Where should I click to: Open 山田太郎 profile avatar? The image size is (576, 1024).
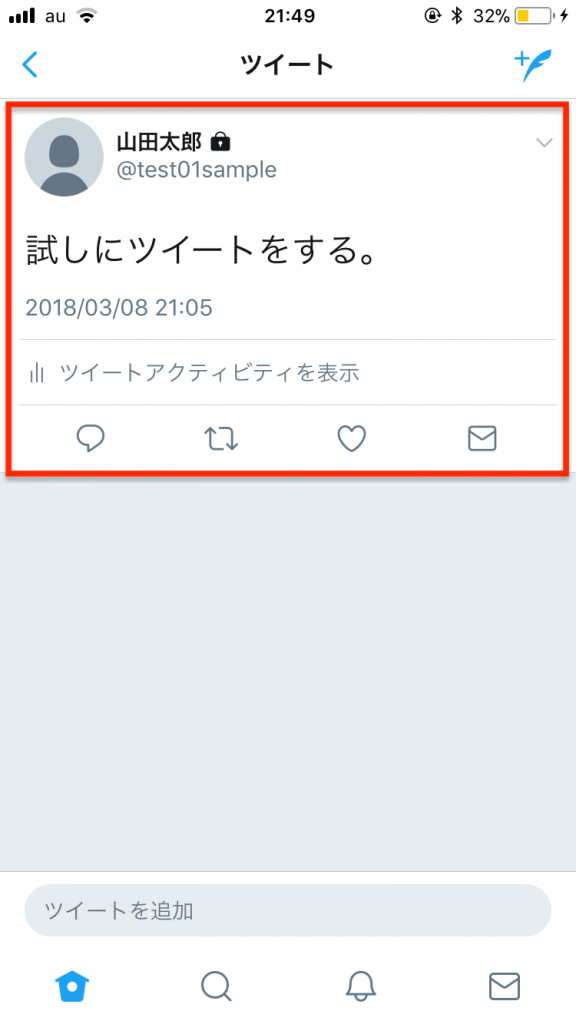(64, 157)
